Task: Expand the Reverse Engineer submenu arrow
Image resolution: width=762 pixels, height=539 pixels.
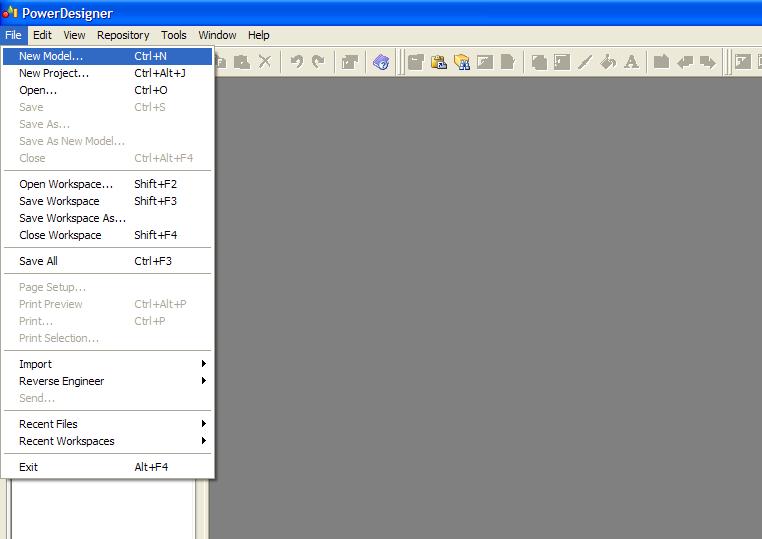Action: (x=204, y=381)
